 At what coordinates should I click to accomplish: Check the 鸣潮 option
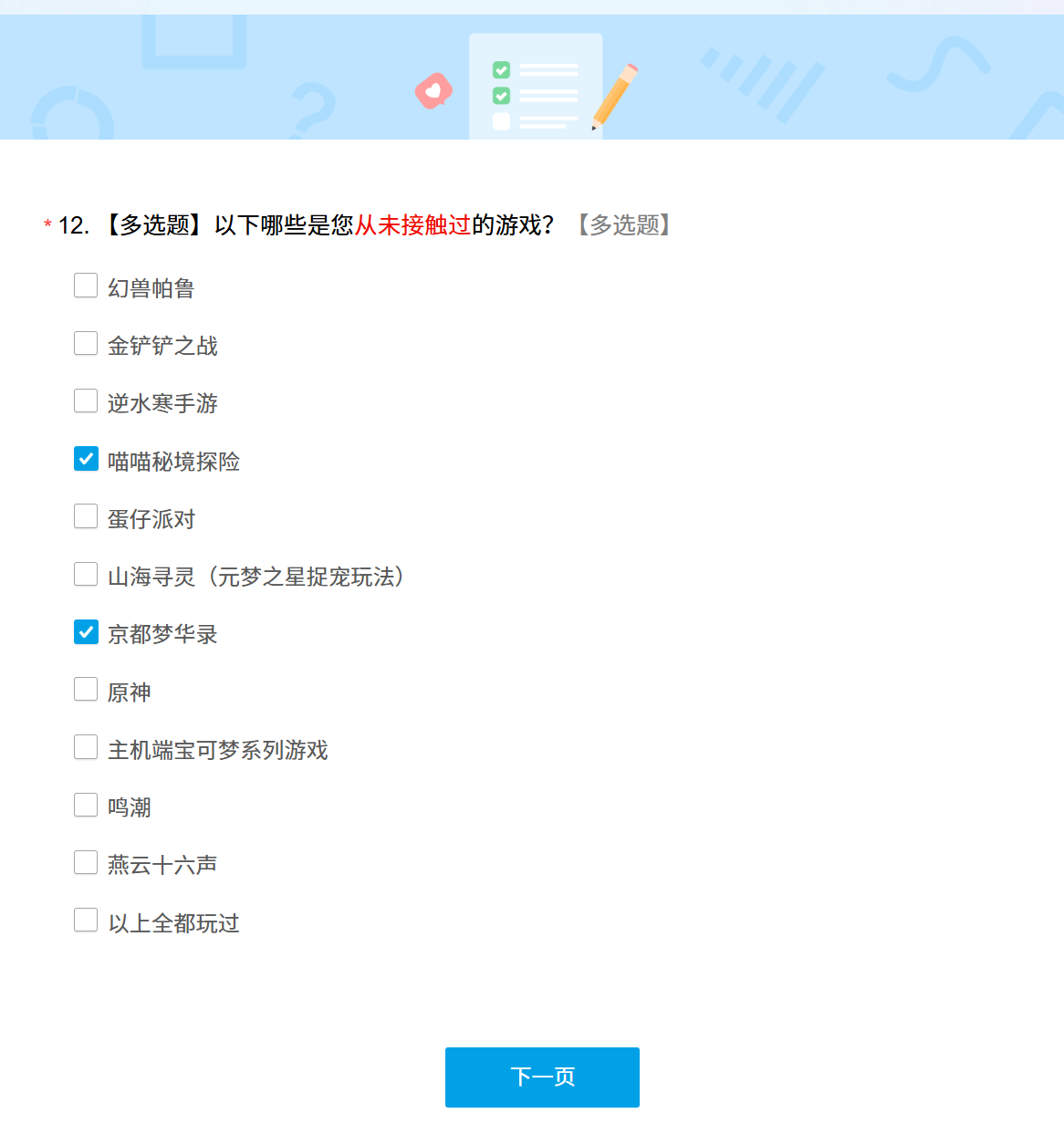(x=86, y=805)
